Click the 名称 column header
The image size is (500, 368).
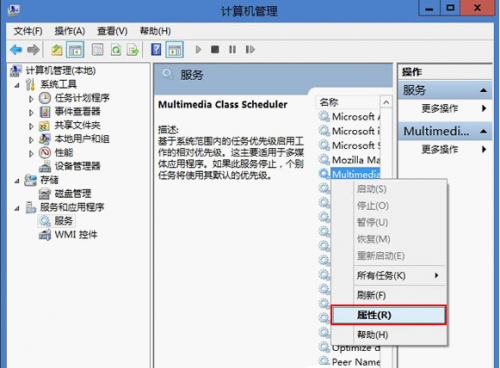348,102
